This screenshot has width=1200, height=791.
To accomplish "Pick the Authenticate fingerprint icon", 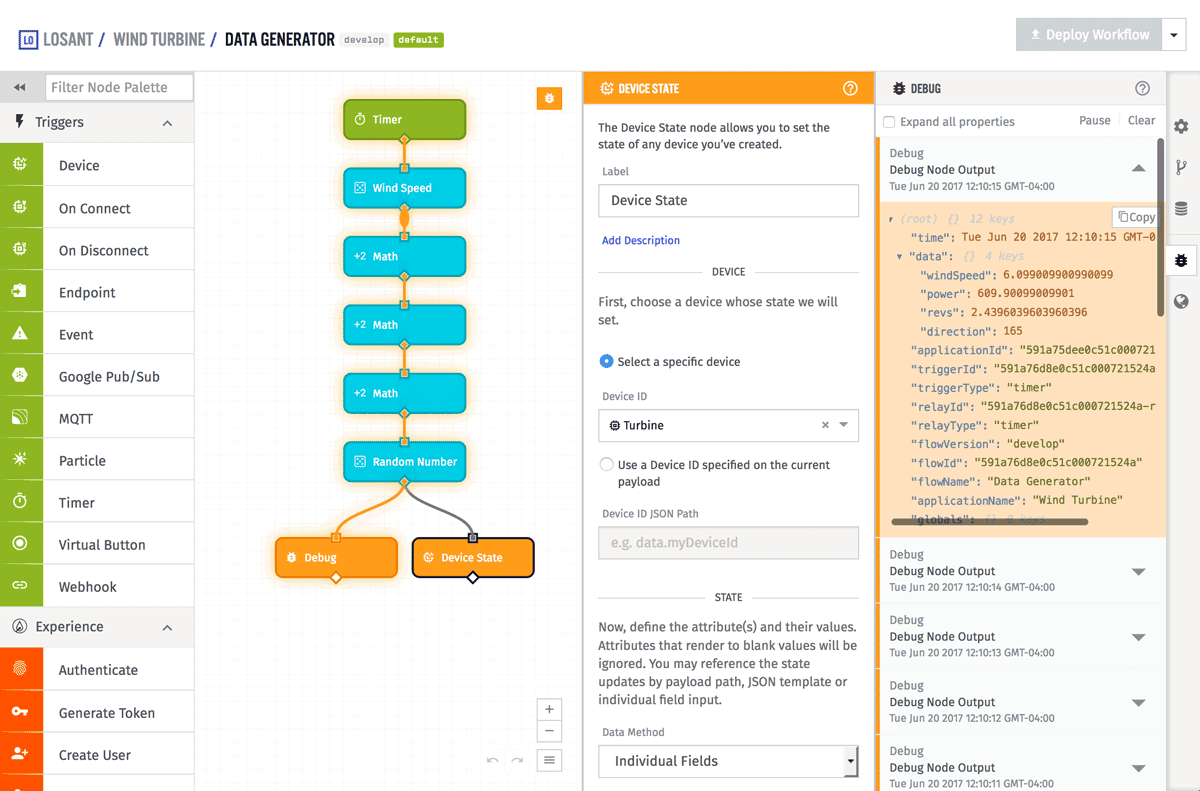I will [x=21, y=670].
